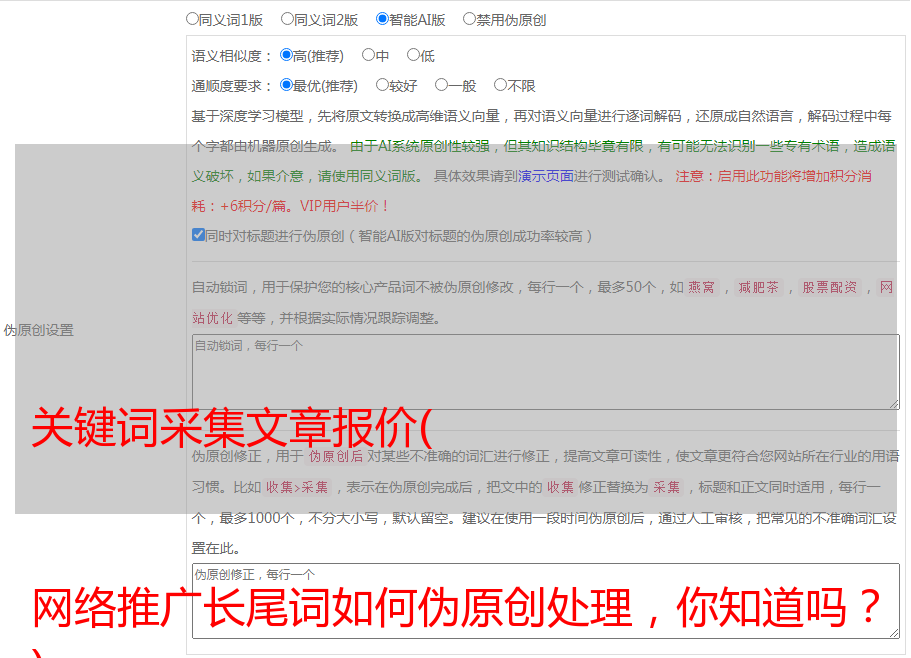Focus the 伪原创修正 textarea
The image size is (911, 658).
coord(546,601)
